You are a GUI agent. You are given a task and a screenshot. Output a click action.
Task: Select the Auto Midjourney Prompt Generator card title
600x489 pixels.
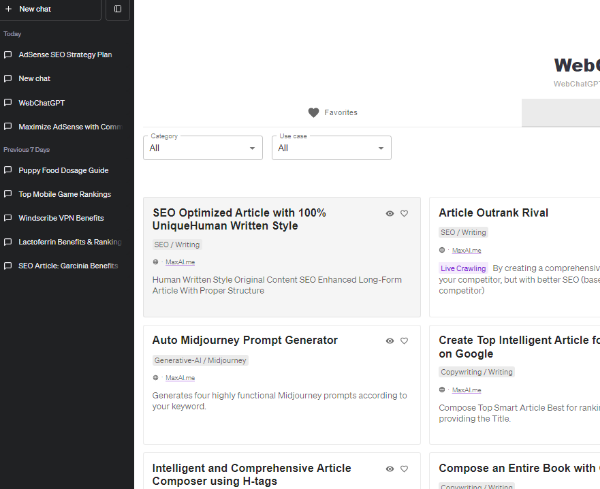[245, 340]
